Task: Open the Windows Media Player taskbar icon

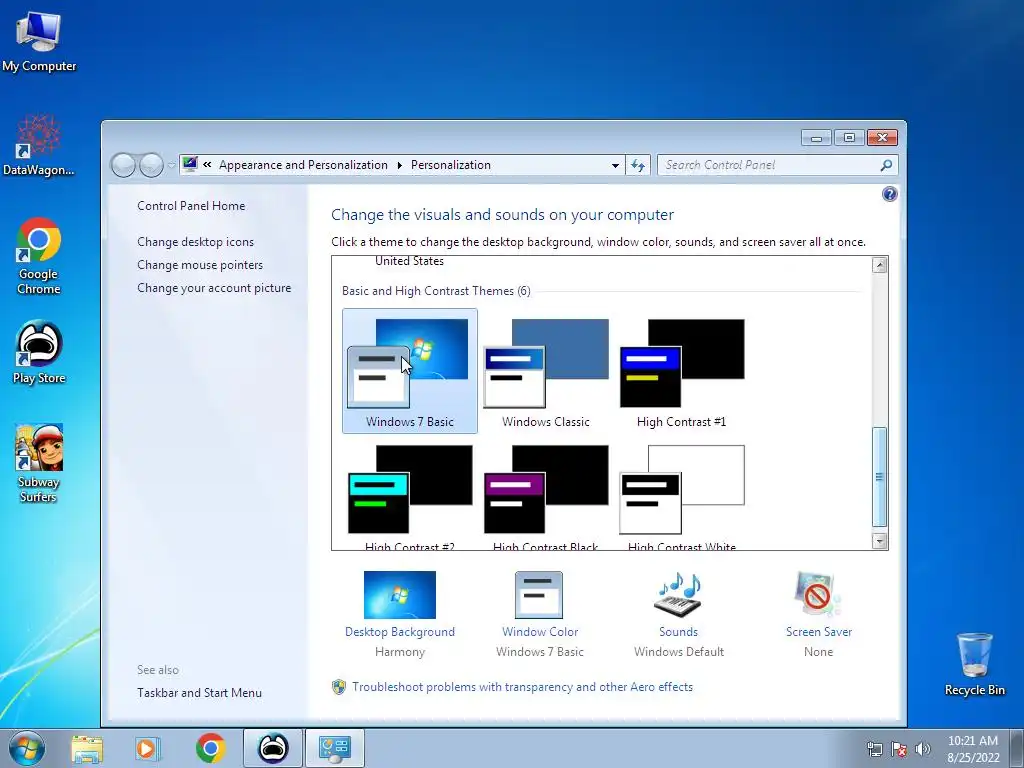Action: point(148,749)
